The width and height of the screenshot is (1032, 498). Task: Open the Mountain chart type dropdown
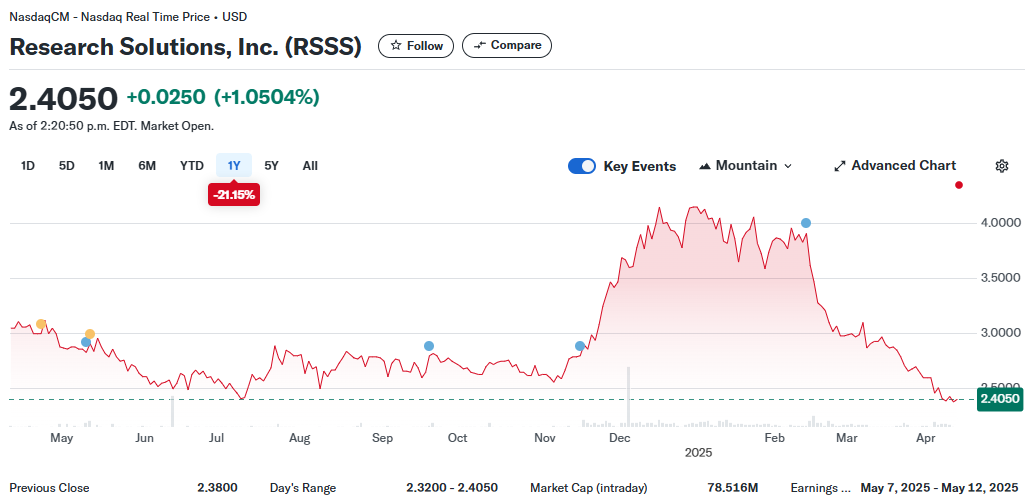pos(745,166)
